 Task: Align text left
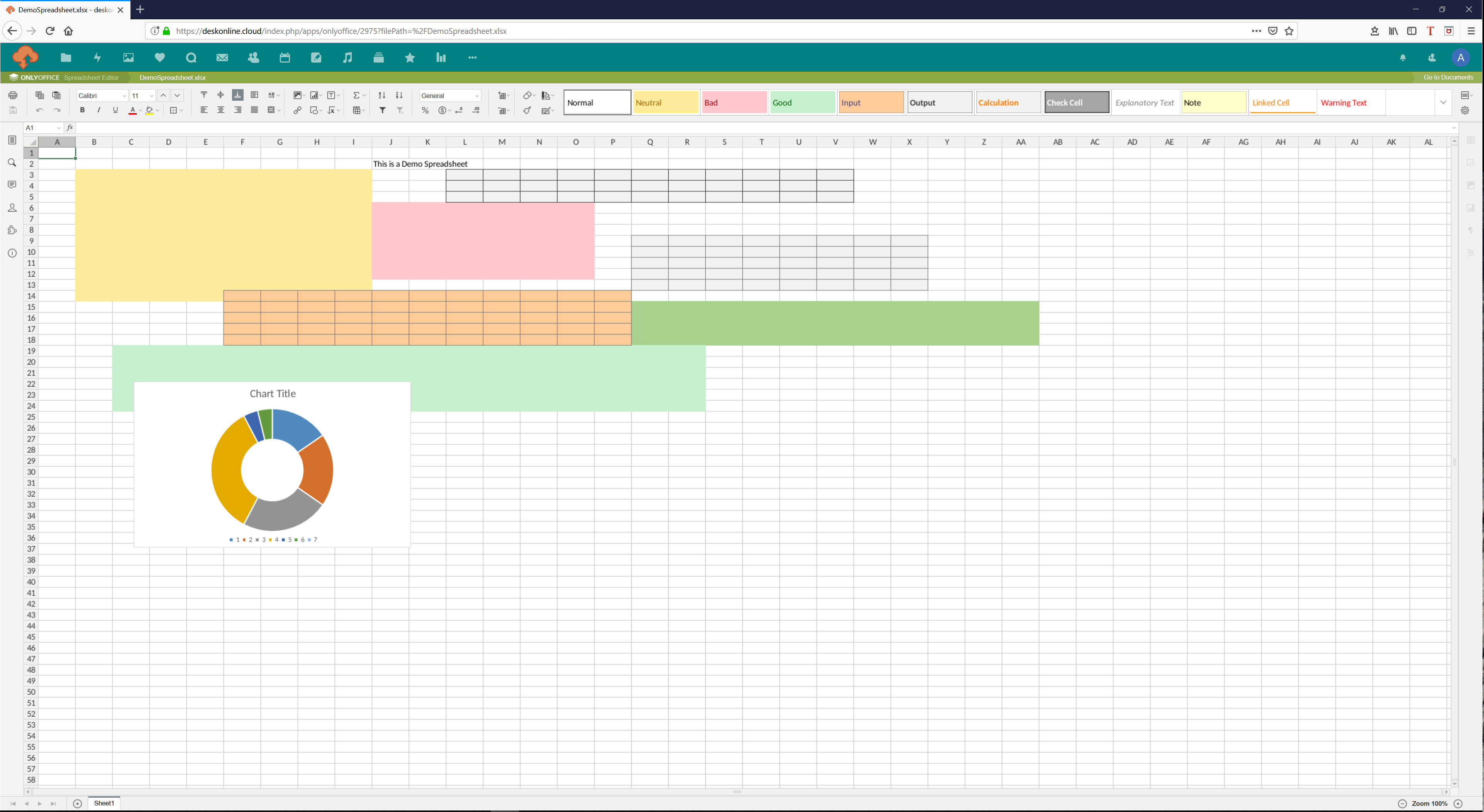click(204, 110)
